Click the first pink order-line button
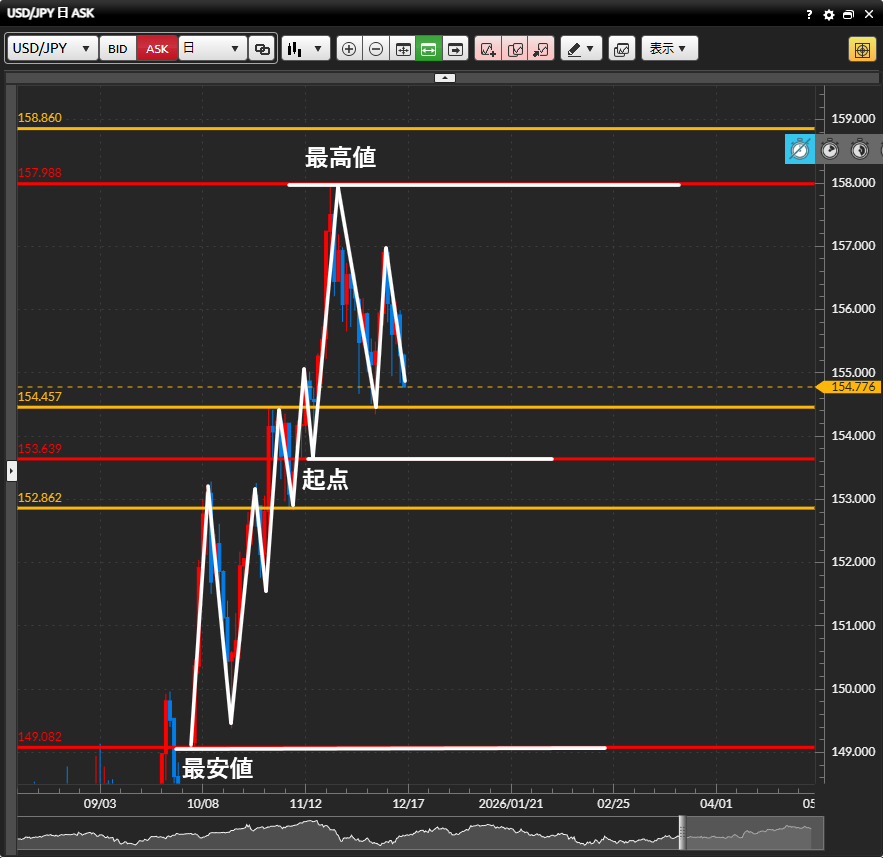883x858 pixels. pos(488,48)
